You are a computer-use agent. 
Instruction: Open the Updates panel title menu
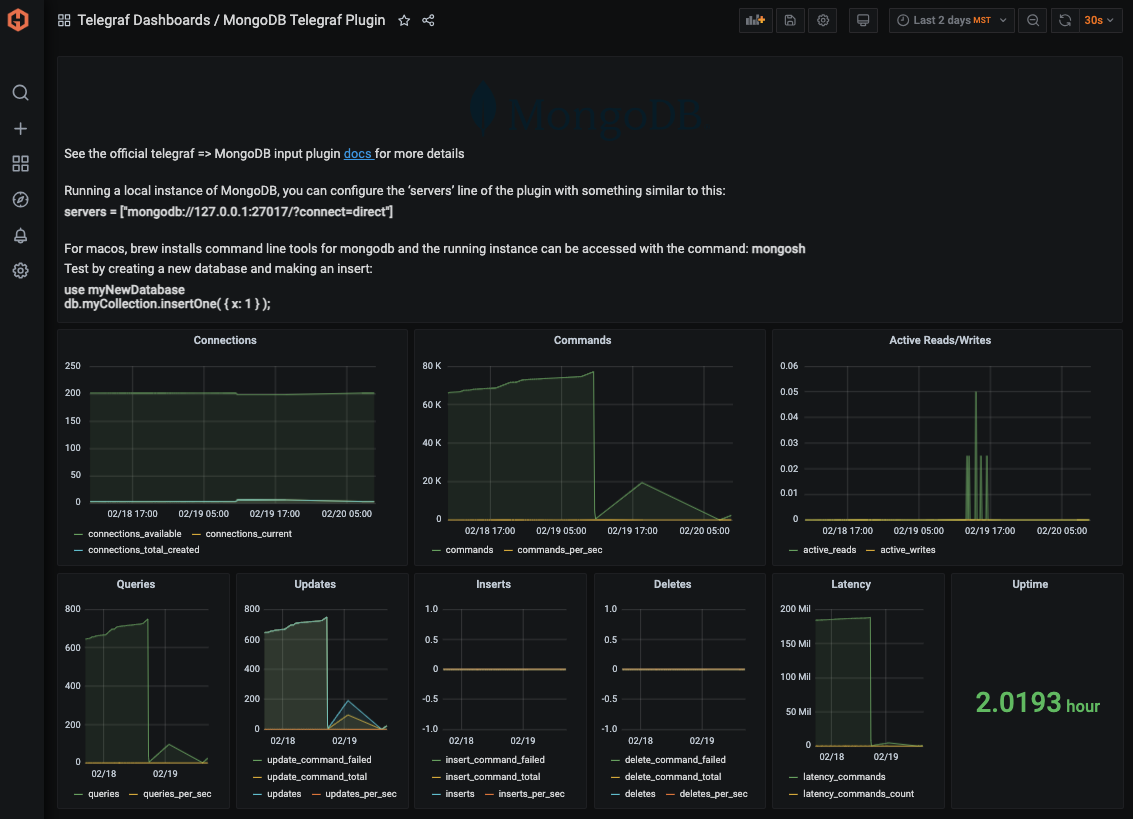[x=315, y=584]
